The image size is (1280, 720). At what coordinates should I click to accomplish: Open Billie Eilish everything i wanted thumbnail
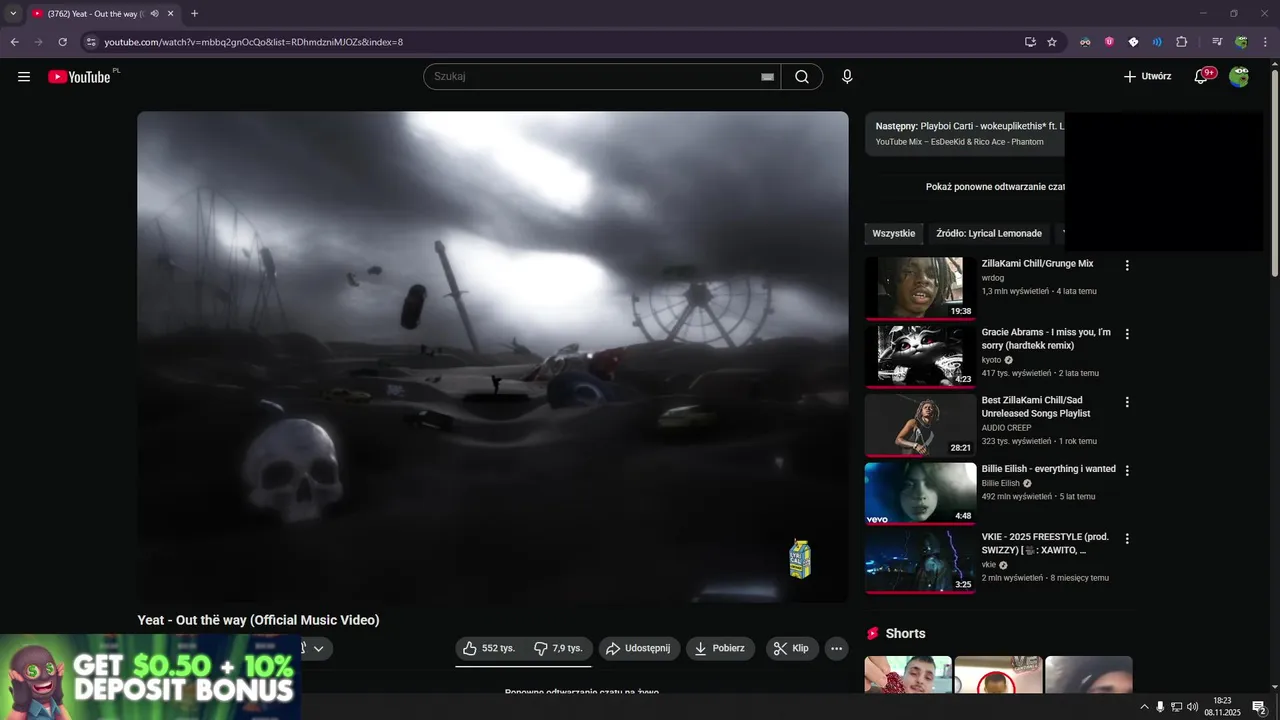(x=920, y=493)
